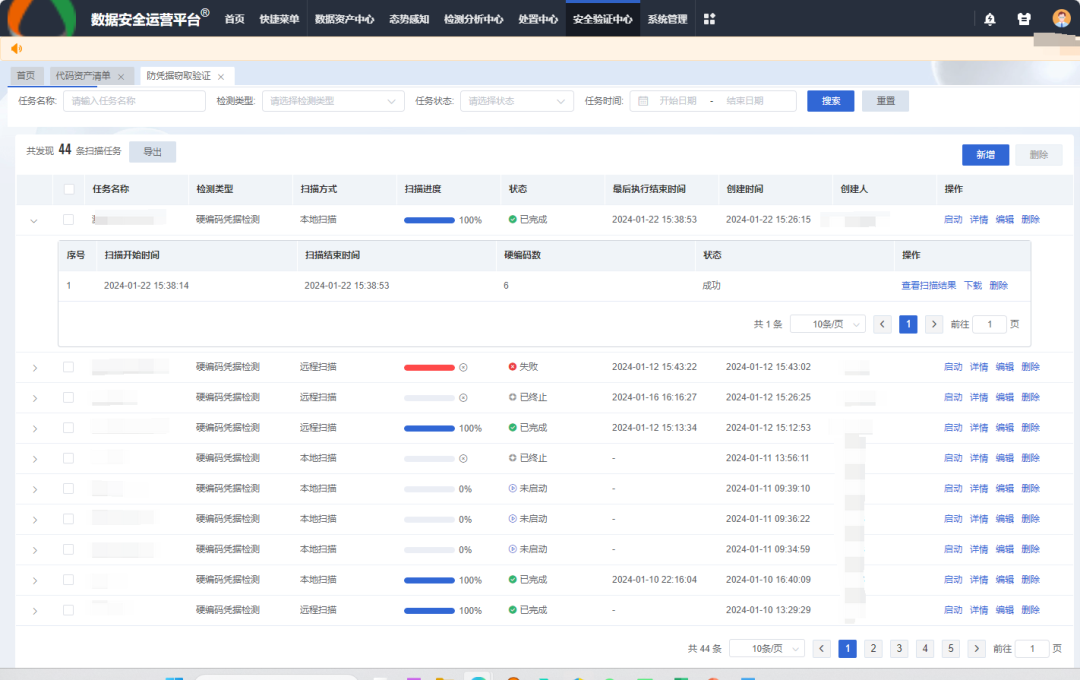The height and width of the screenshot is (680, 1080).
Task: Toggle the select-all checkbox in table header
Action: [x=69, y=189]
